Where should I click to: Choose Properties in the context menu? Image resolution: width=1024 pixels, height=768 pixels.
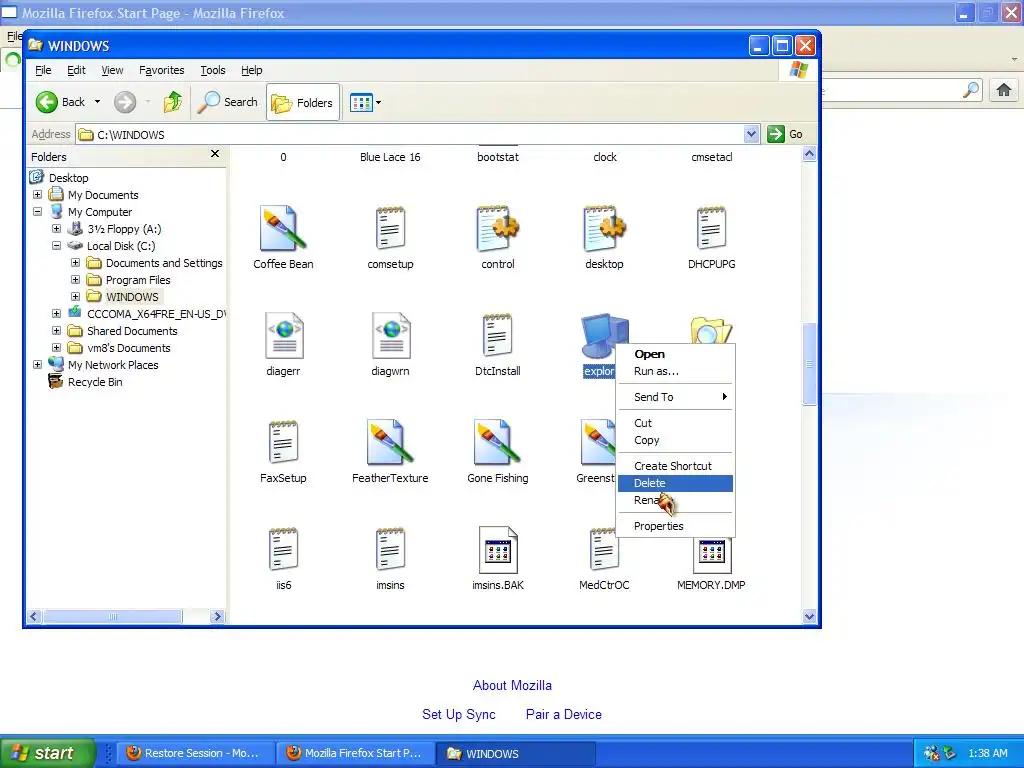point(676,526)
